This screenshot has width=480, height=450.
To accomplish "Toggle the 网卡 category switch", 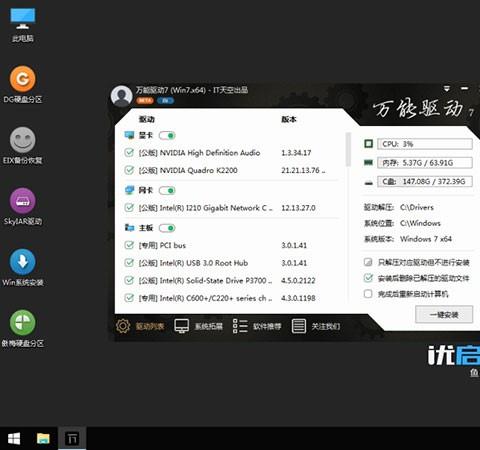I will [x=167, y=191].
